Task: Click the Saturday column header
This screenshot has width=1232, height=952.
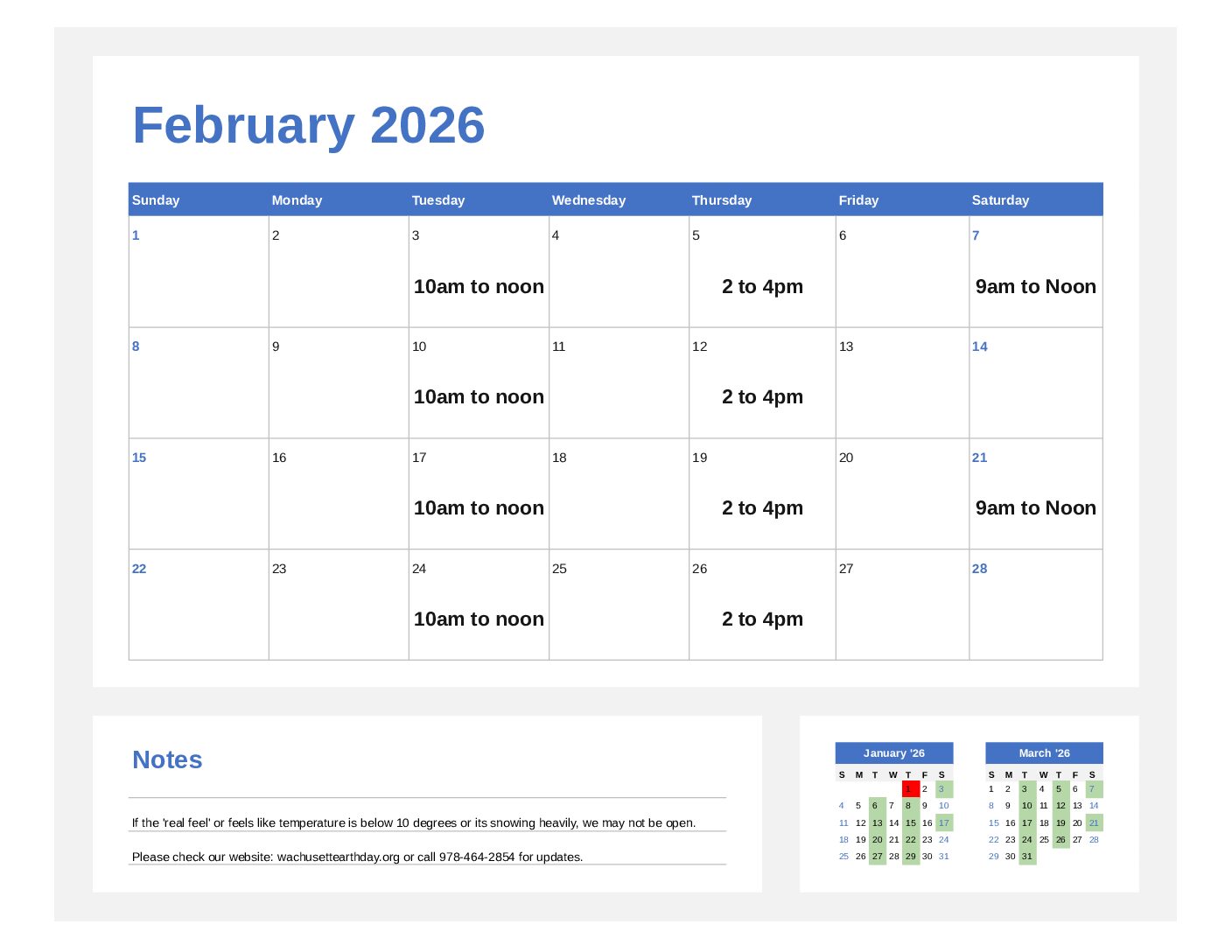Action: point(1000,200)
